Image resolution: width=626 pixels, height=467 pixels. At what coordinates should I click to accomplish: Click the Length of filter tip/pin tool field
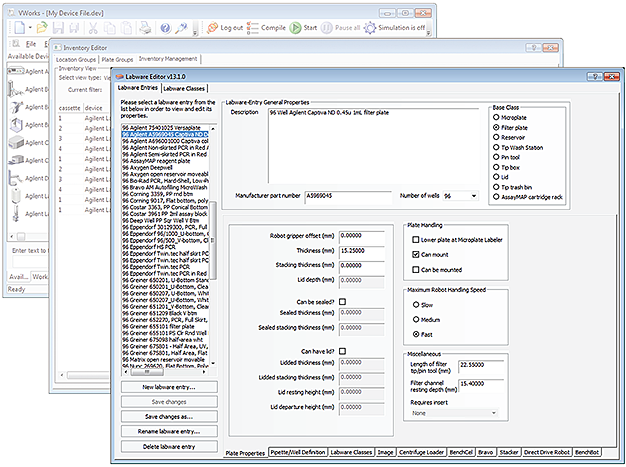pyautogui.click(x=481, y=365)
